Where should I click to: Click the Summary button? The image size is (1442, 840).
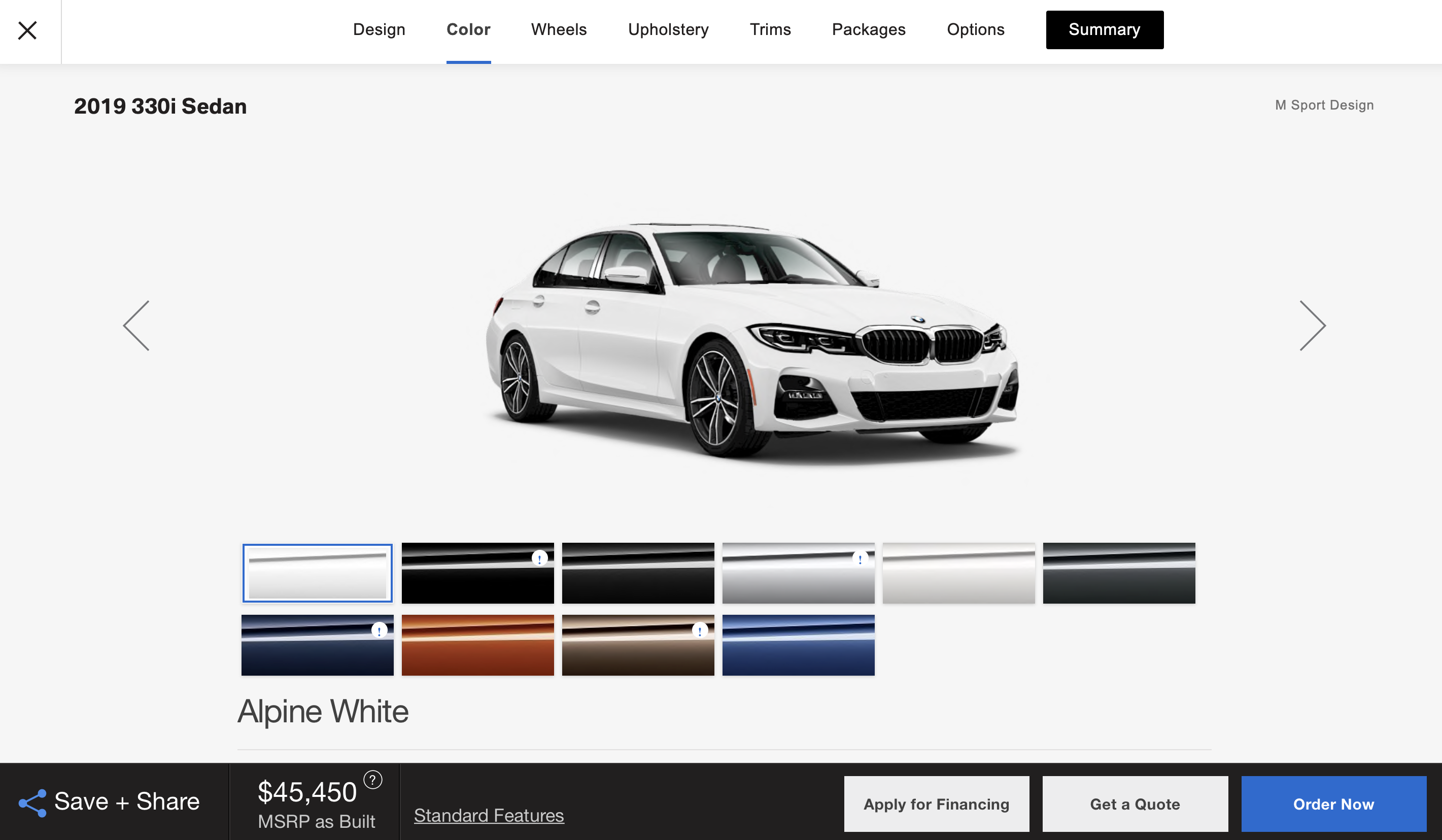coord(1104,30)
